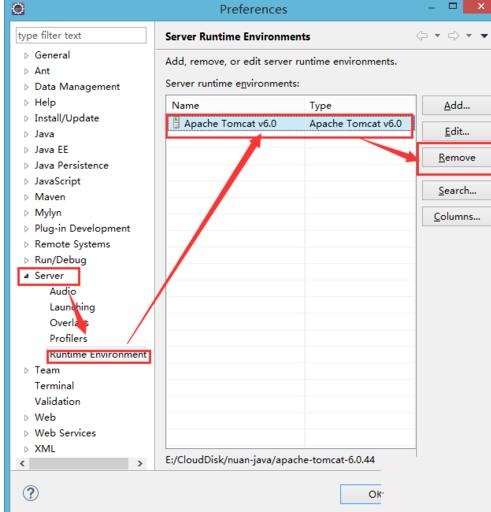Expand the Help tree node

pos(26,103)
